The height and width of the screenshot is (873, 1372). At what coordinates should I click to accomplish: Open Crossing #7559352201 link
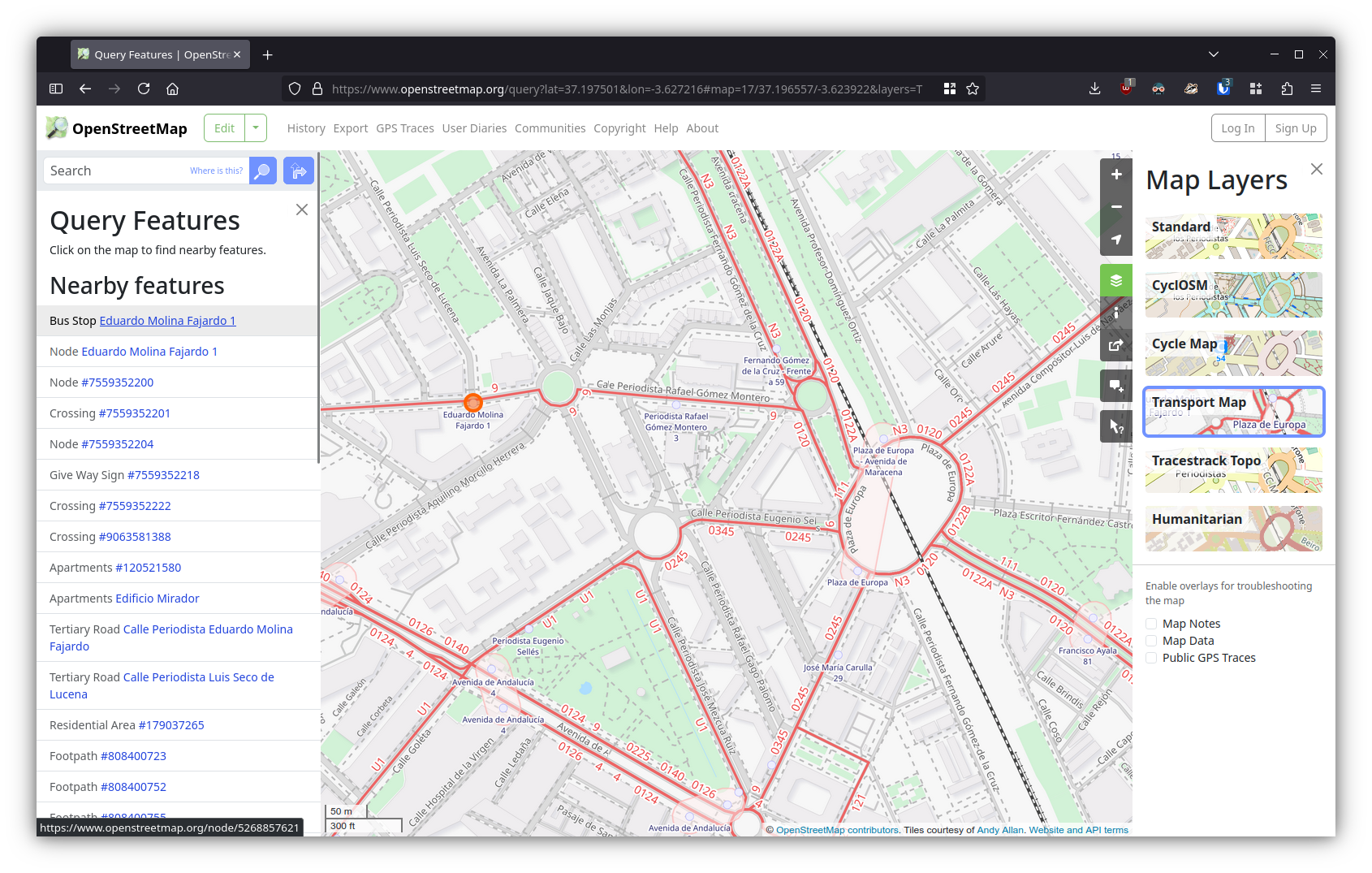tap(135, 413)
